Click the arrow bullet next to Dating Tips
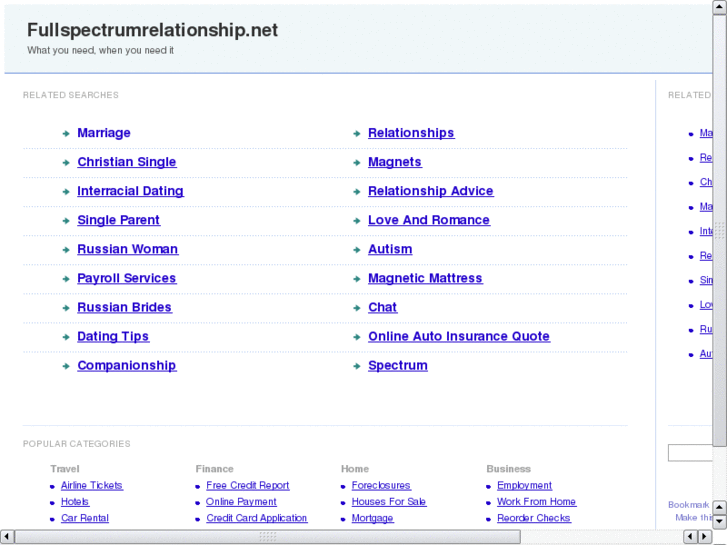 pyautogui.click(x=66, y=337)
